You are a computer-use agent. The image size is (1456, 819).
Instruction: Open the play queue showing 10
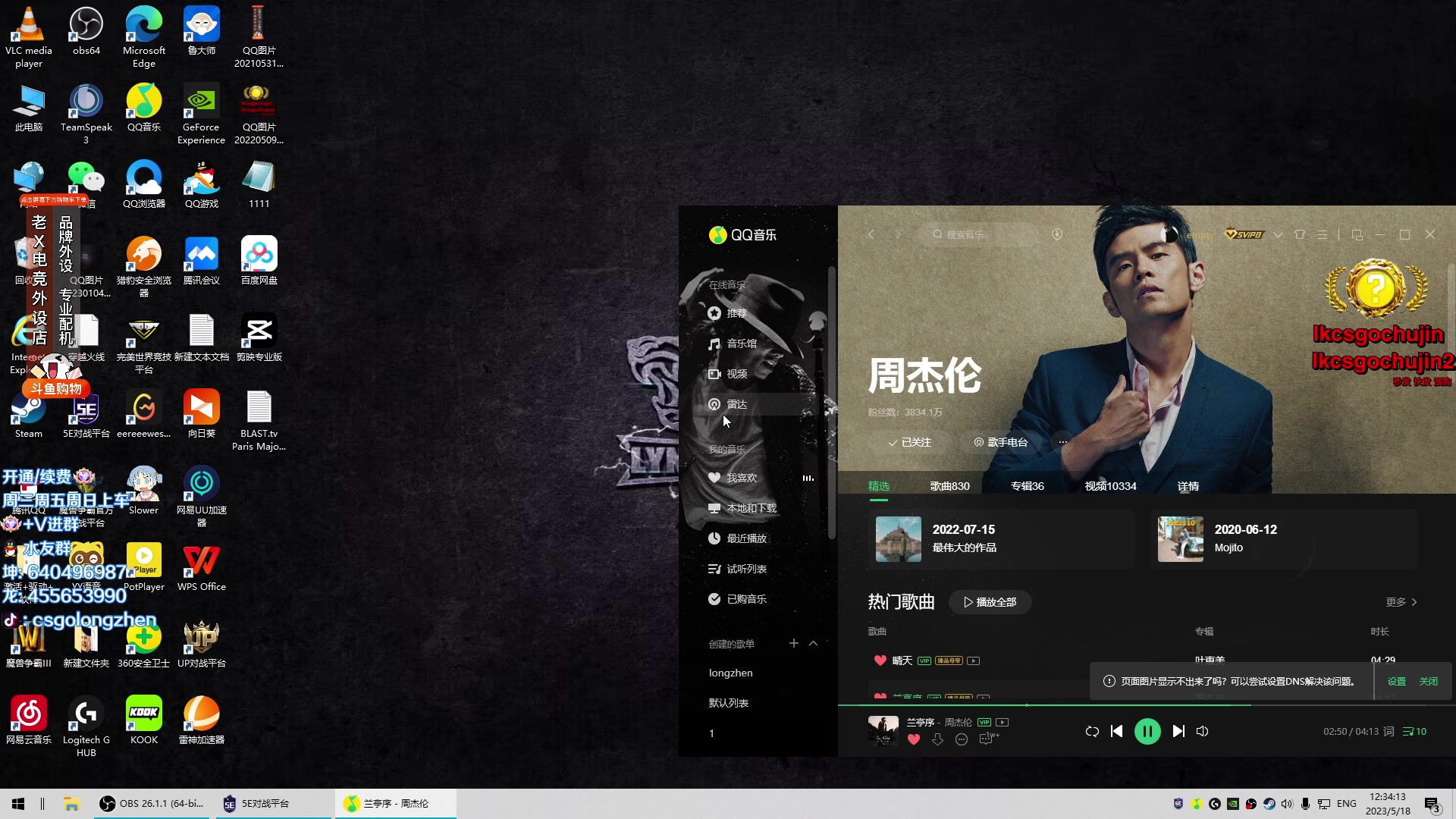coord(1415,731)
